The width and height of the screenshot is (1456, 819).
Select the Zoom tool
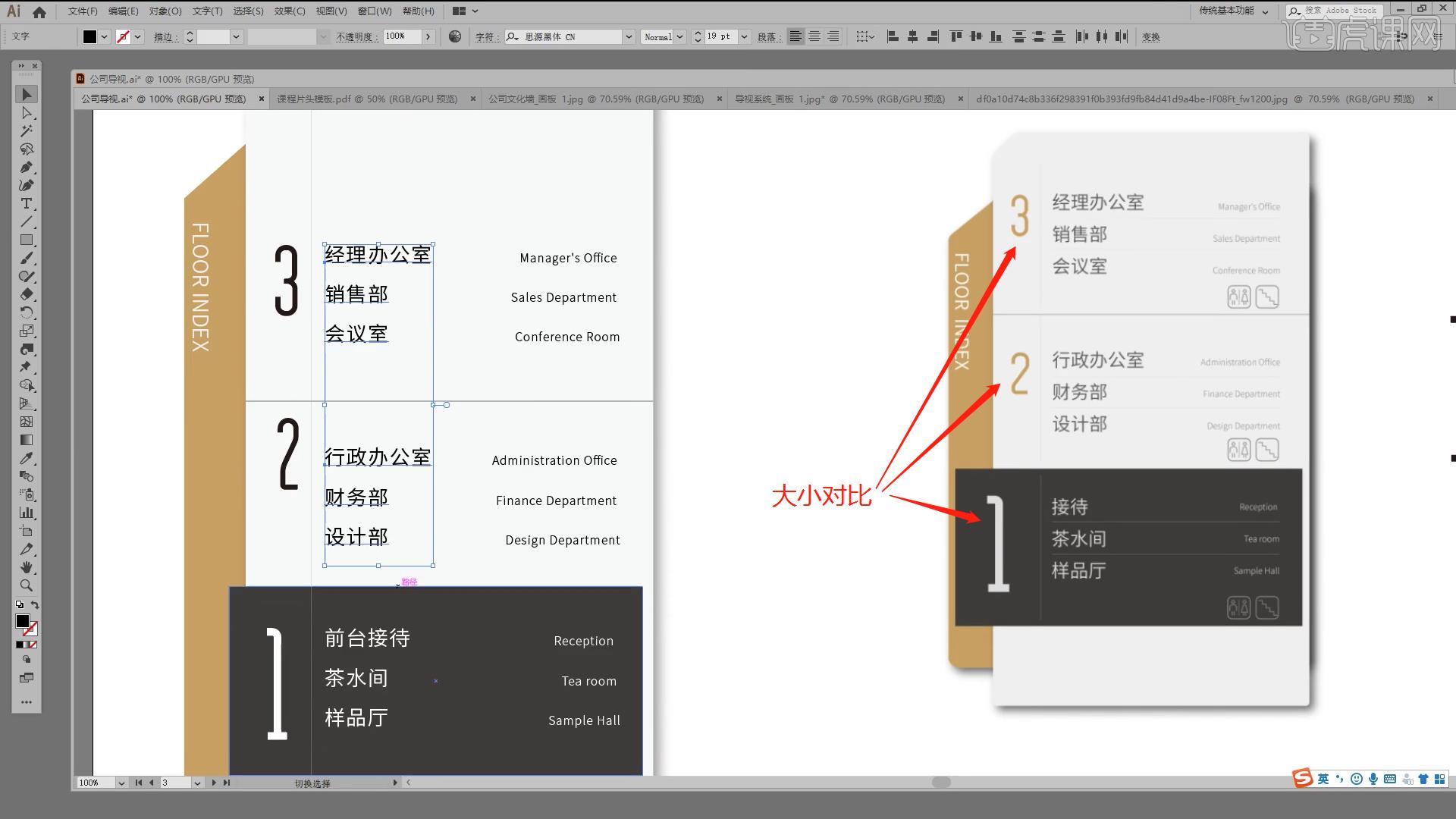click(x=27, y=585)
